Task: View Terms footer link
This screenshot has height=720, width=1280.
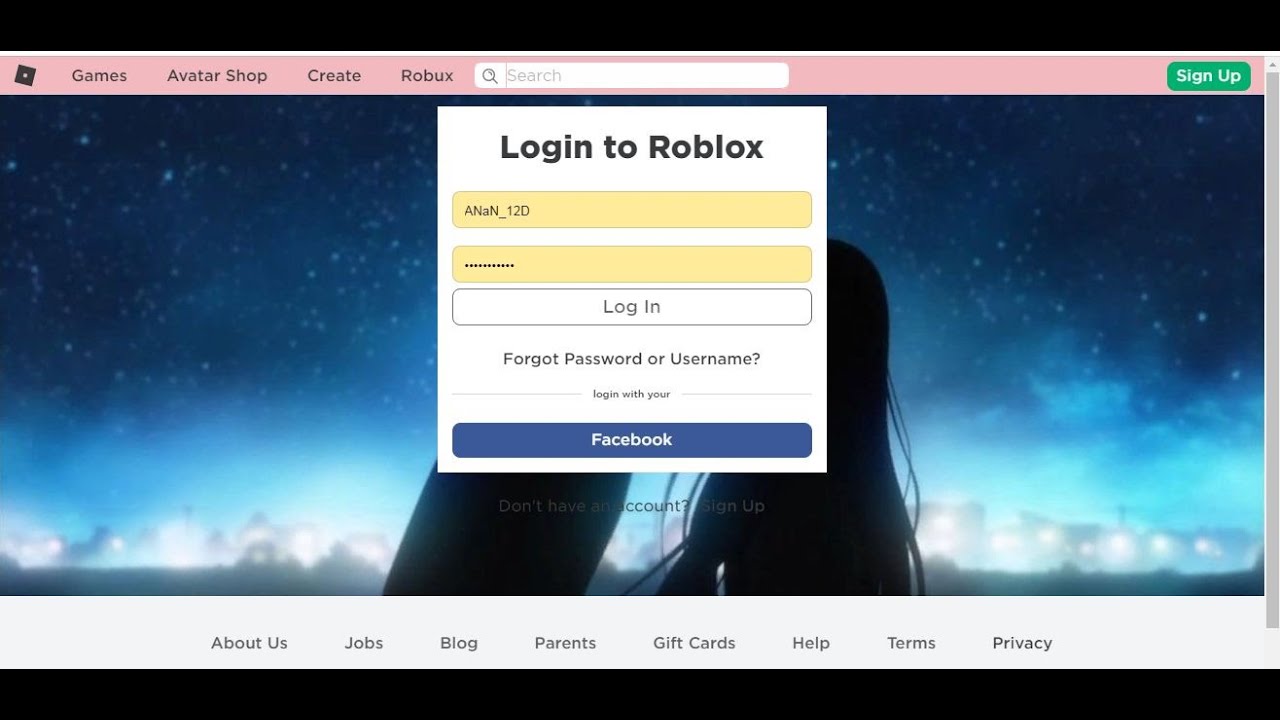Action: [x=911, y=643]
